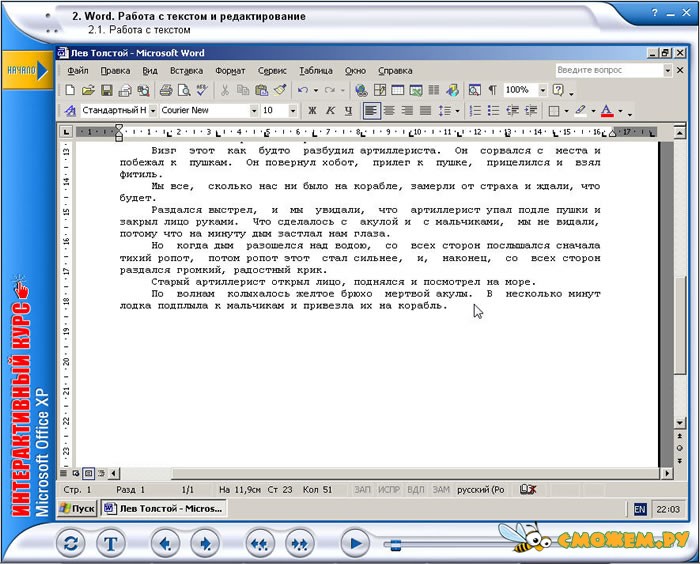Screen dimensions: 700x564
Task: Open the Tables and Borders toolbar
Action: tap(379, 90)
